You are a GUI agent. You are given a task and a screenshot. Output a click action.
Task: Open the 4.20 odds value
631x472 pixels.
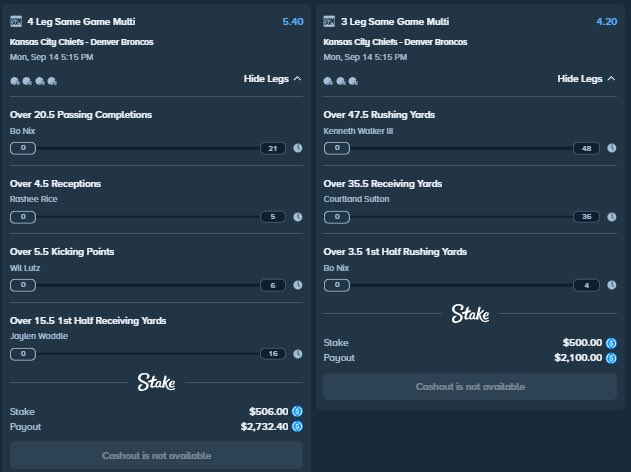(606, 21)
